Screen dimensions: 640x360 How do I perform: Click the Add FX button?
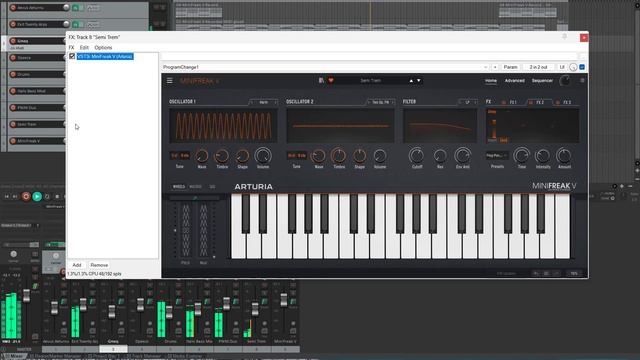tap(77, 265)
